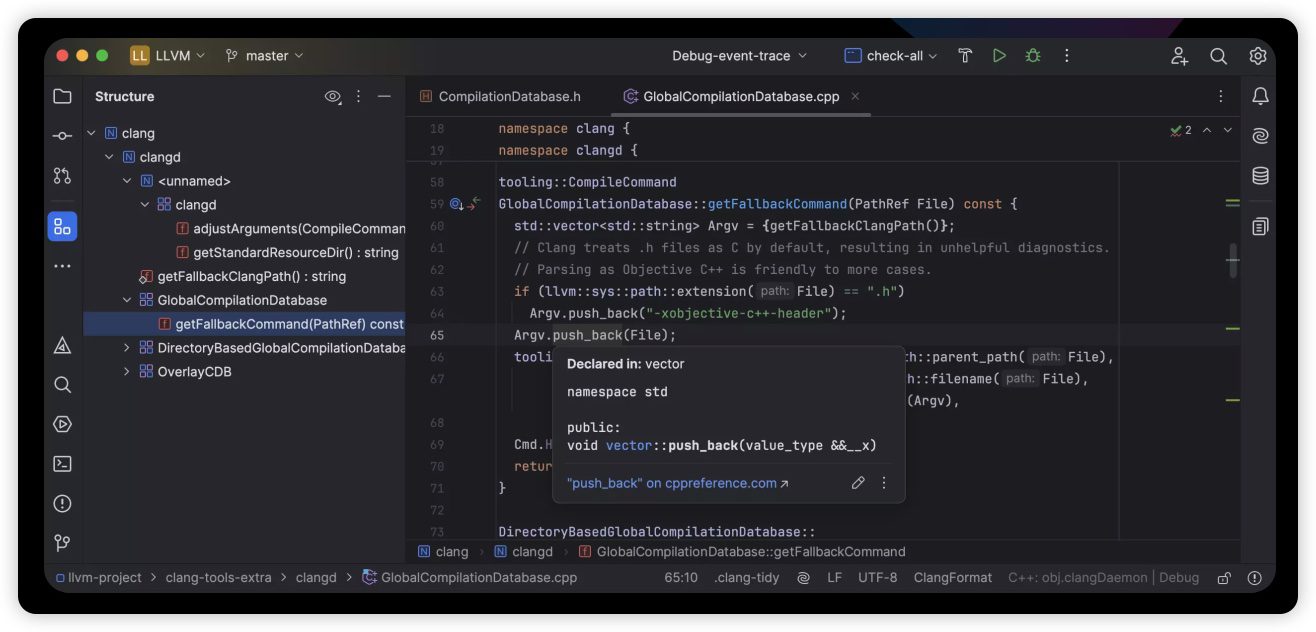
Task: Click the ClangFormat status bar widget
Action: [952, 578]
